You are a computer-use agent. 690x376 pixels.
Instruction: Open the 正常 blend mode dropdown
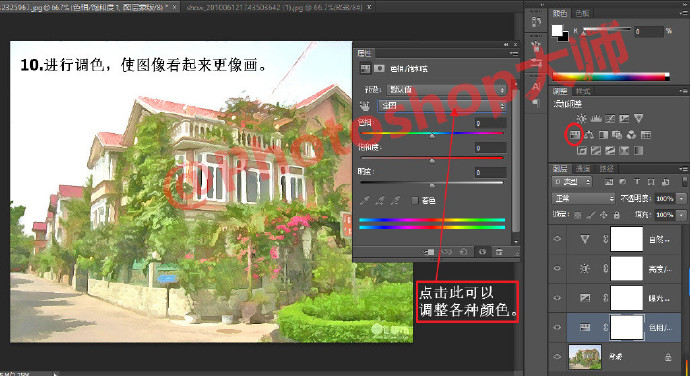tap(583, 199)
